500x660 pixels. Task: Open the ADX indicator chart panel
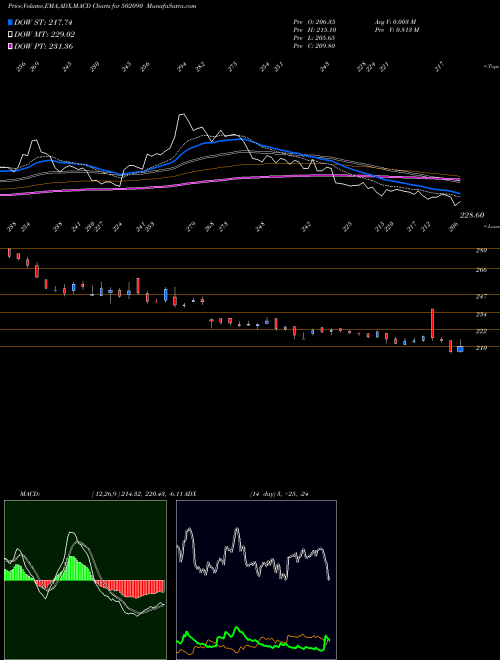[256, 580]
